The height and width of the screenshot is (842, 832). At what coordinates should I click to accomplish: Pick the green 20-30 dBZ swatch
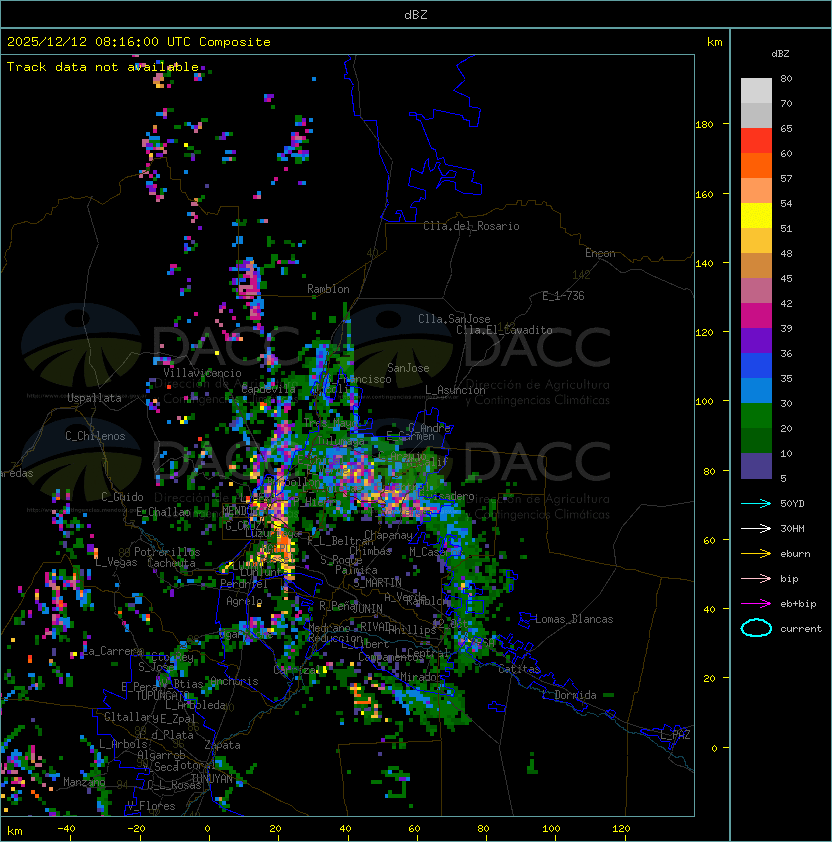tap(756, 416)
